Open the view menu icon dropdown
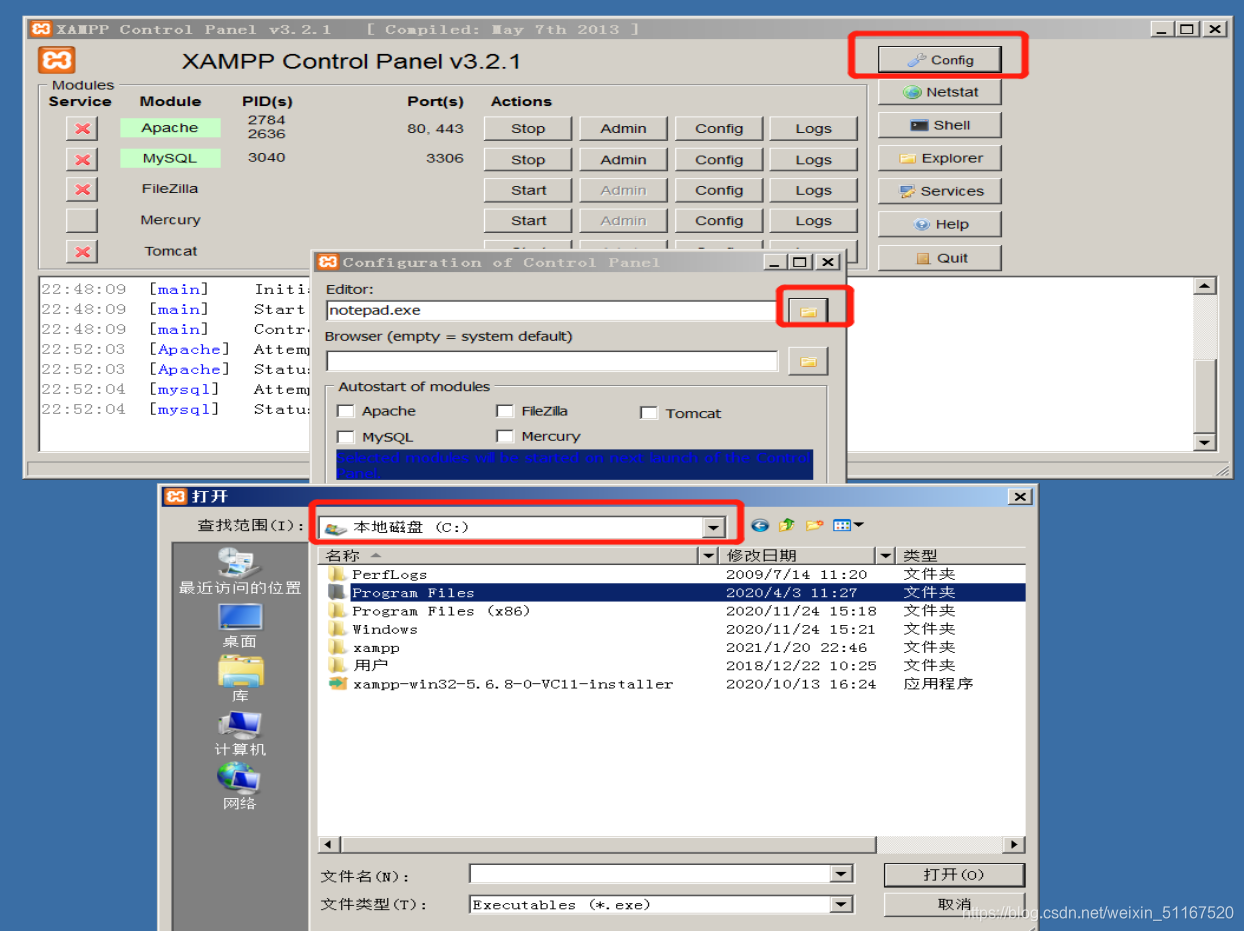 (x=848, y=525)
